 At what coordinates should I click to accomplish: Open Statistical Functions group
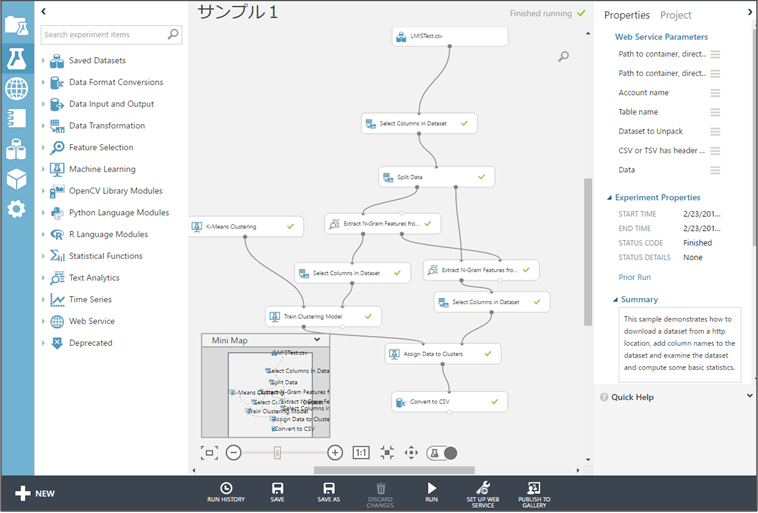[105, 256]
